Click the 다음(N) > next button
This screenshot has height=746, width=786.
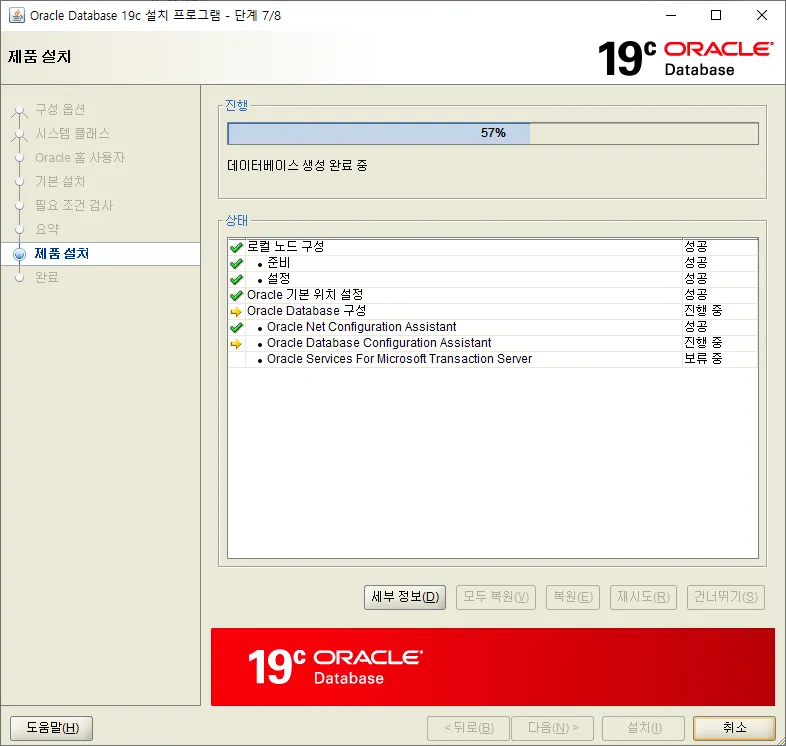(552, 728)
